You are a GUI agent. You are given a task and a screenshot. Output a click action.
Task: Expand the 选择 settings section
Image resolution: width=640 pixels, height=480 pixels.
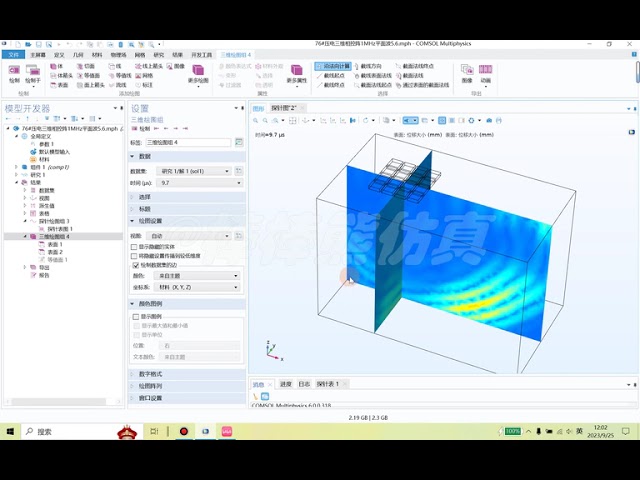pos(187,197)
